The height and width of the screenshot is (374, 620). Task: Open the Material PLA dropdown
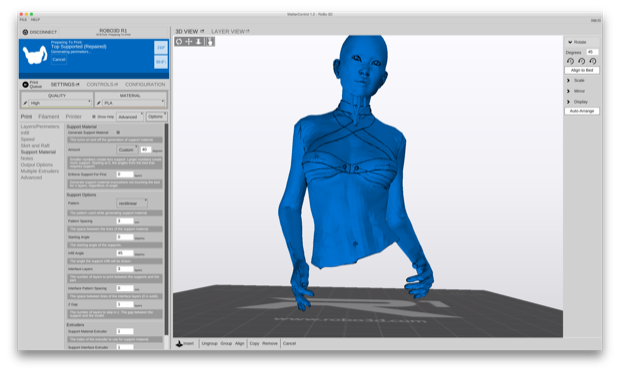point(134,103)
